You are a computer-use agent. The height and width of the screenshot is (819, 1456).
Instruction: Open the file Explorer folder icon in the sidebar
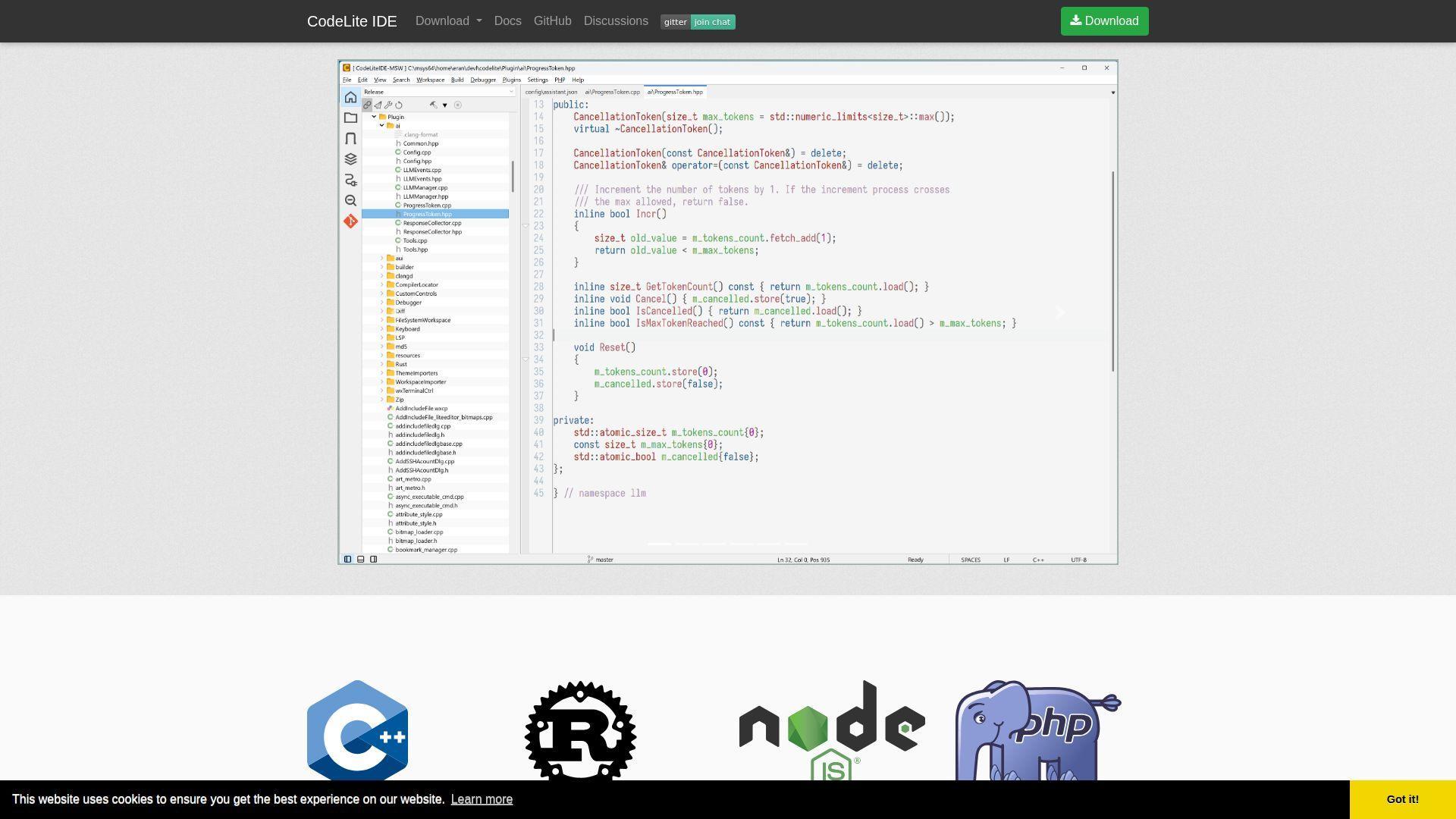coord(350,117)
